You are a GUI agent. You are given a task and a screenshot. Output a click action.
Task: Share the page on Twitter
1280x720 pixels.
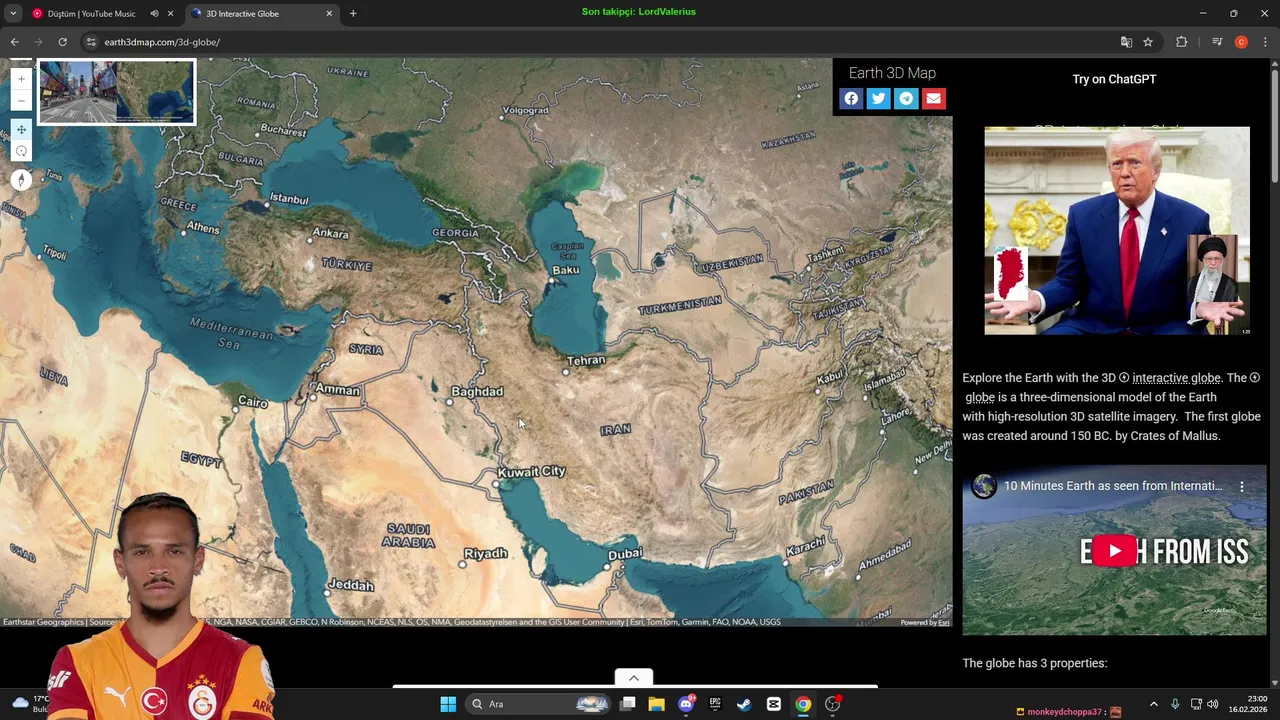click(878, 98)
